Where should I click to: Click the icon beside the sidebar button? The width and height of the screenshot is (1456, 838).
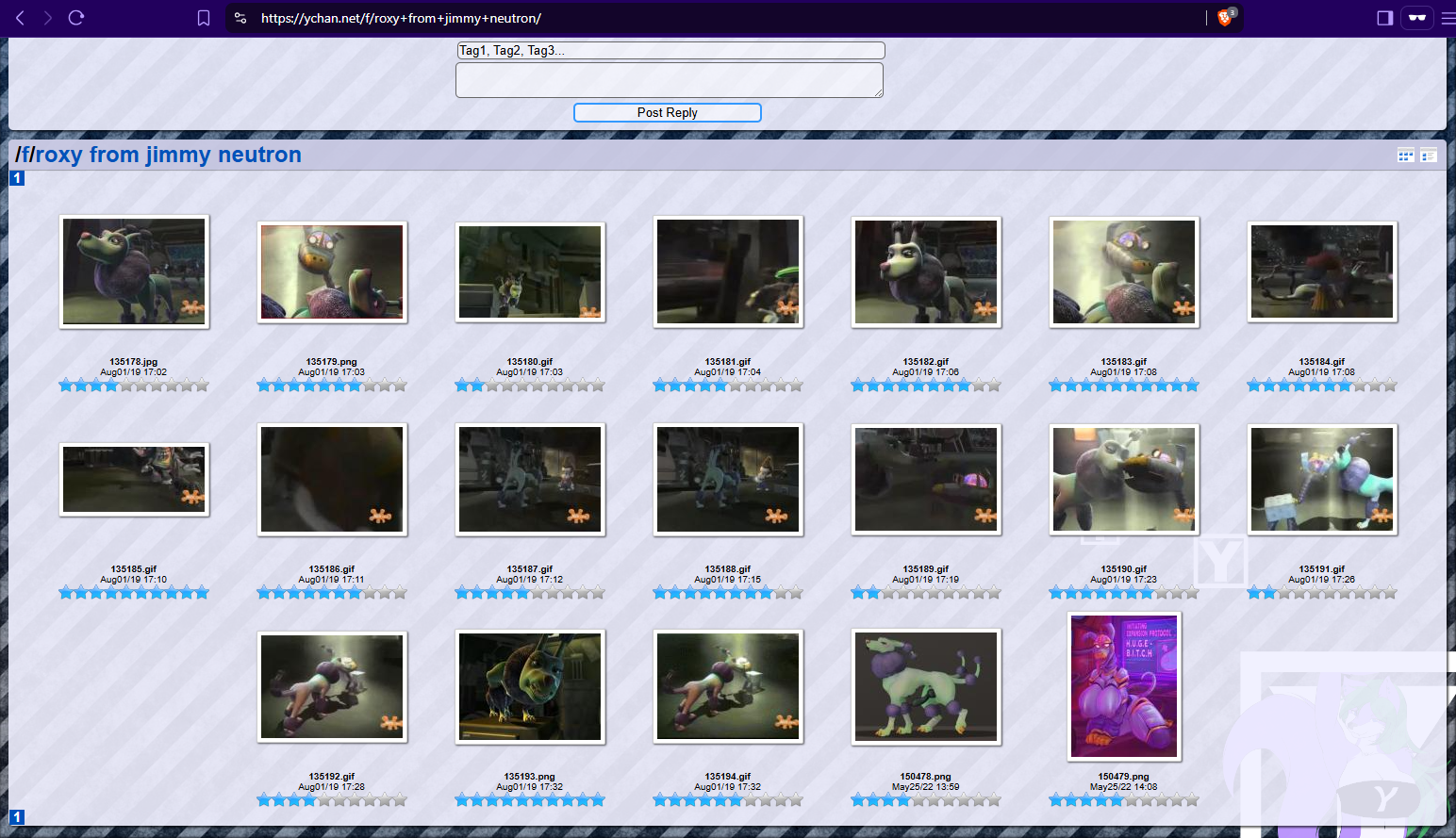(1417, 18)
